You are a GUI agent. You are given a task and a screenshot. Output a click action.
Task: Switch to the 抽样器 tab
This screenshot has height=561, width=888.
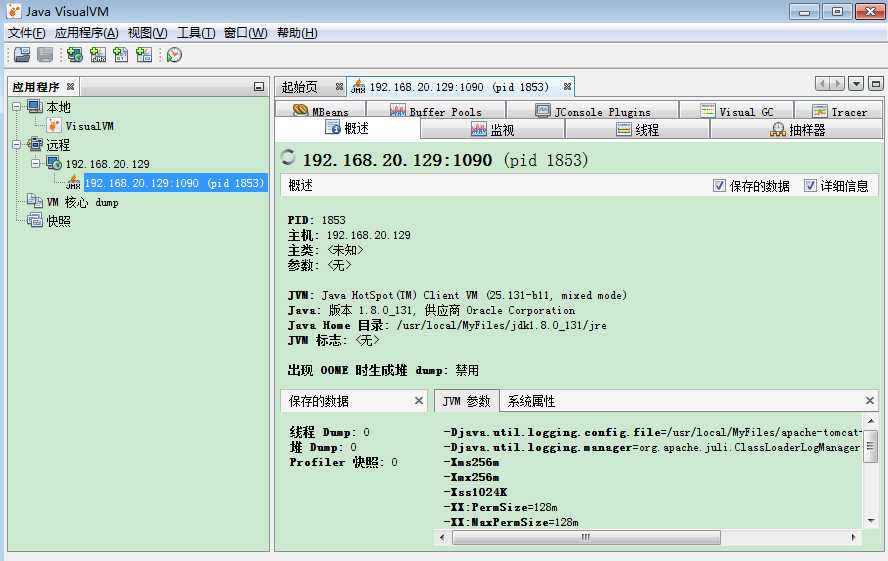[797, 130]
